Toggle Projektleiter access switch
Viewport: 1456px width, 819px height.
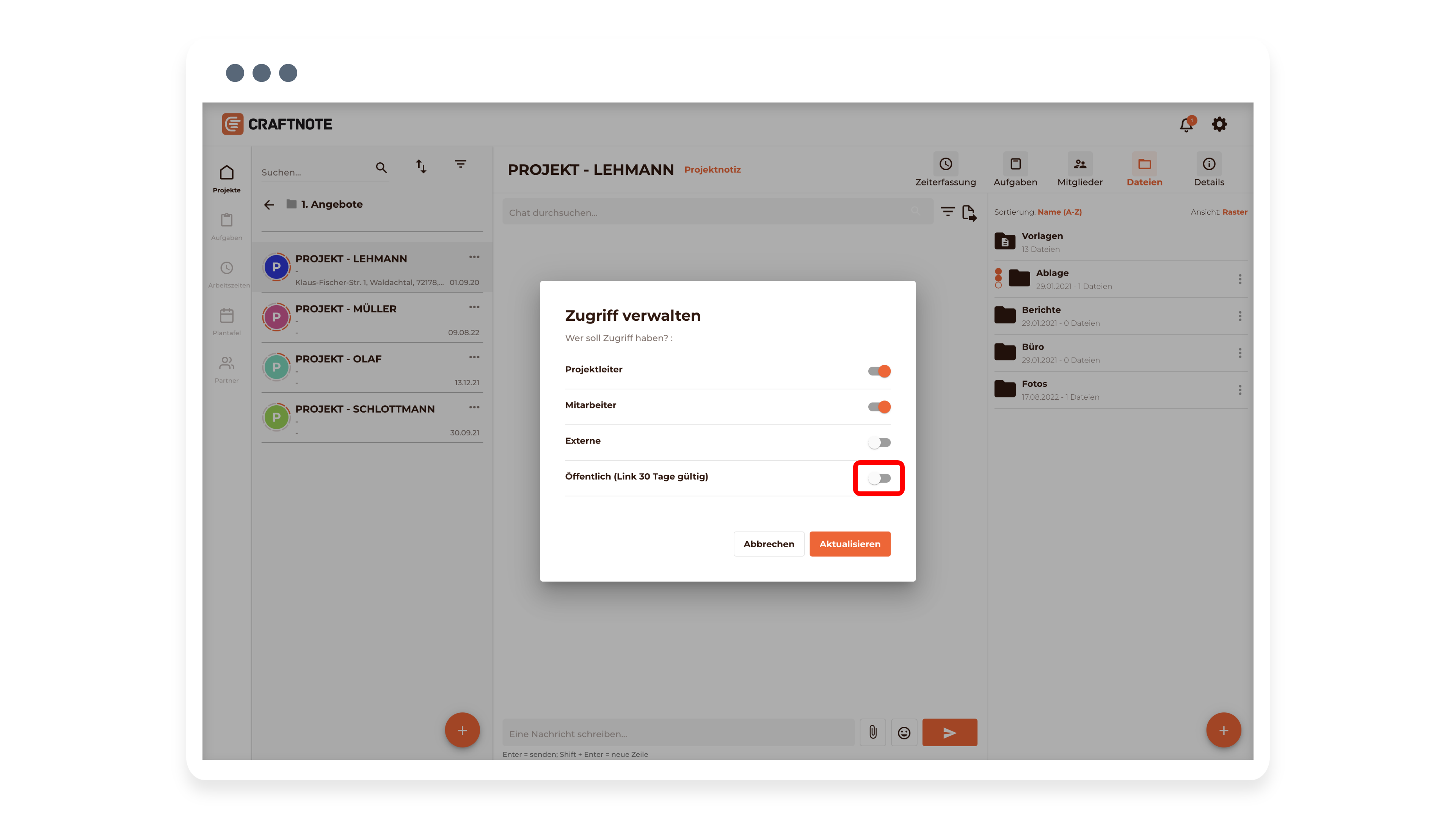879,371
